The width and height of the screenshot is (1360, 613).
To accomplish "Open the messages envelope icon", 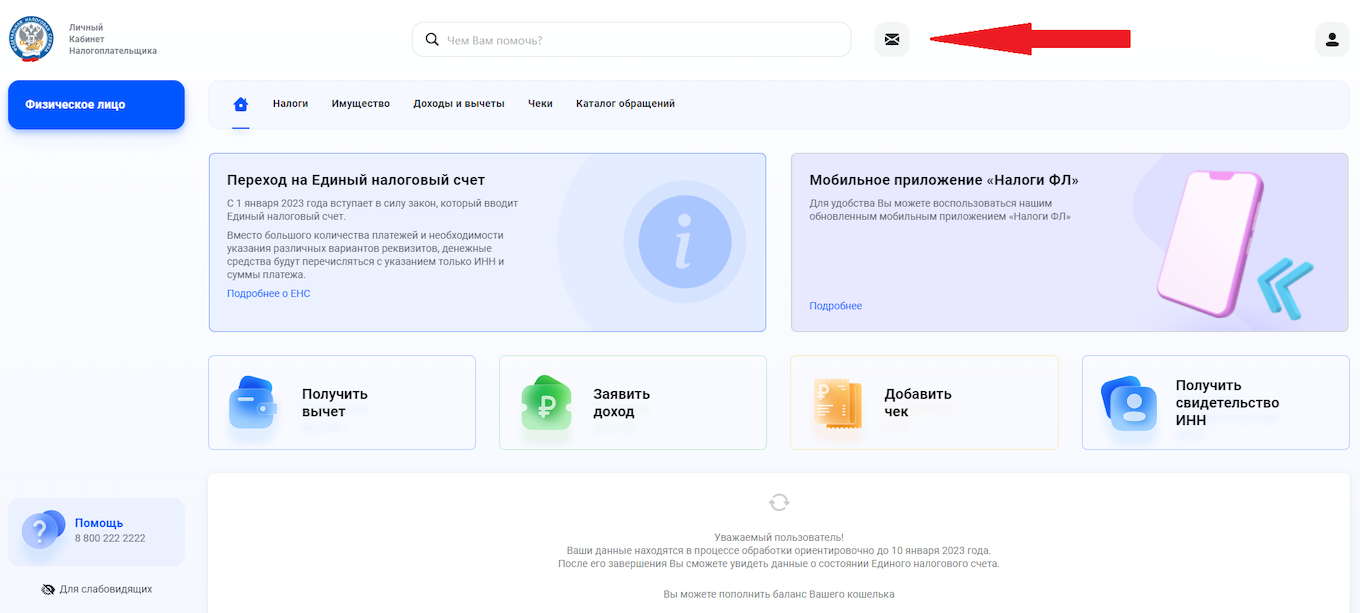I will (x=892, y=39).
